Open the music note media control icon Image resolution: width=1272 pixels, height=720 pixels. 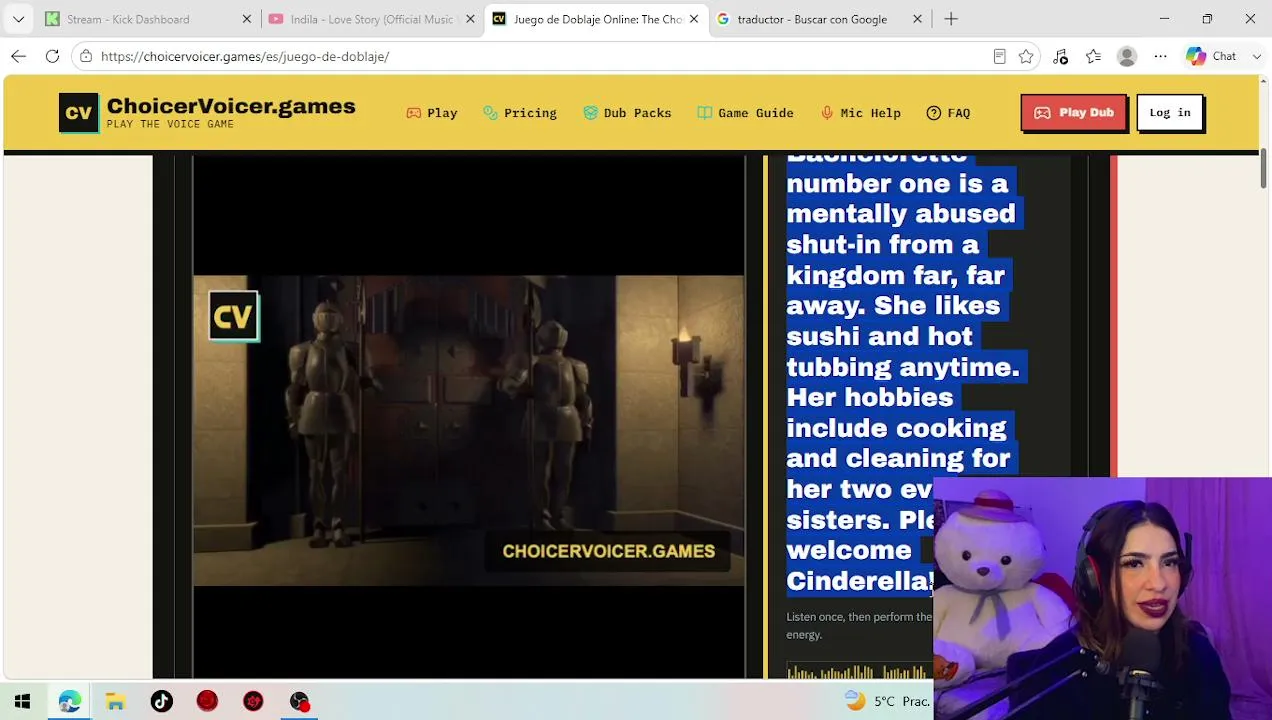(x=1060, y=56)
